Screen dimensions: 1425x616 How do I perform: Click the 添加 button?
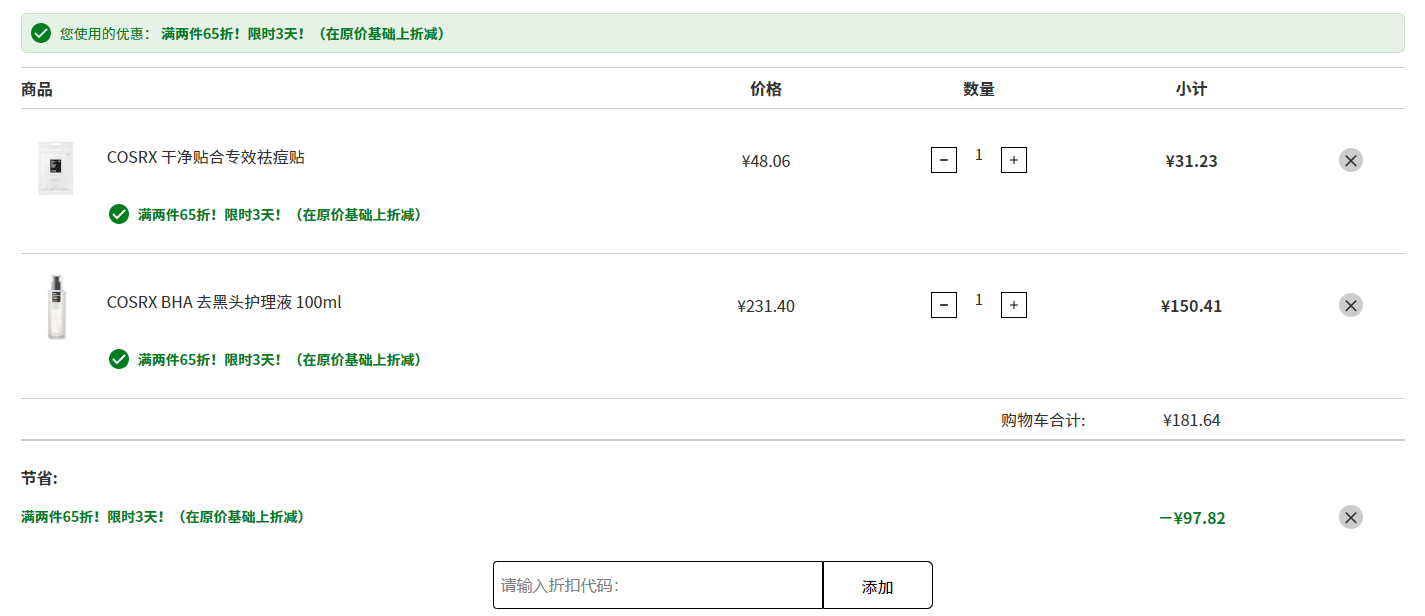[x=878, y=585]
